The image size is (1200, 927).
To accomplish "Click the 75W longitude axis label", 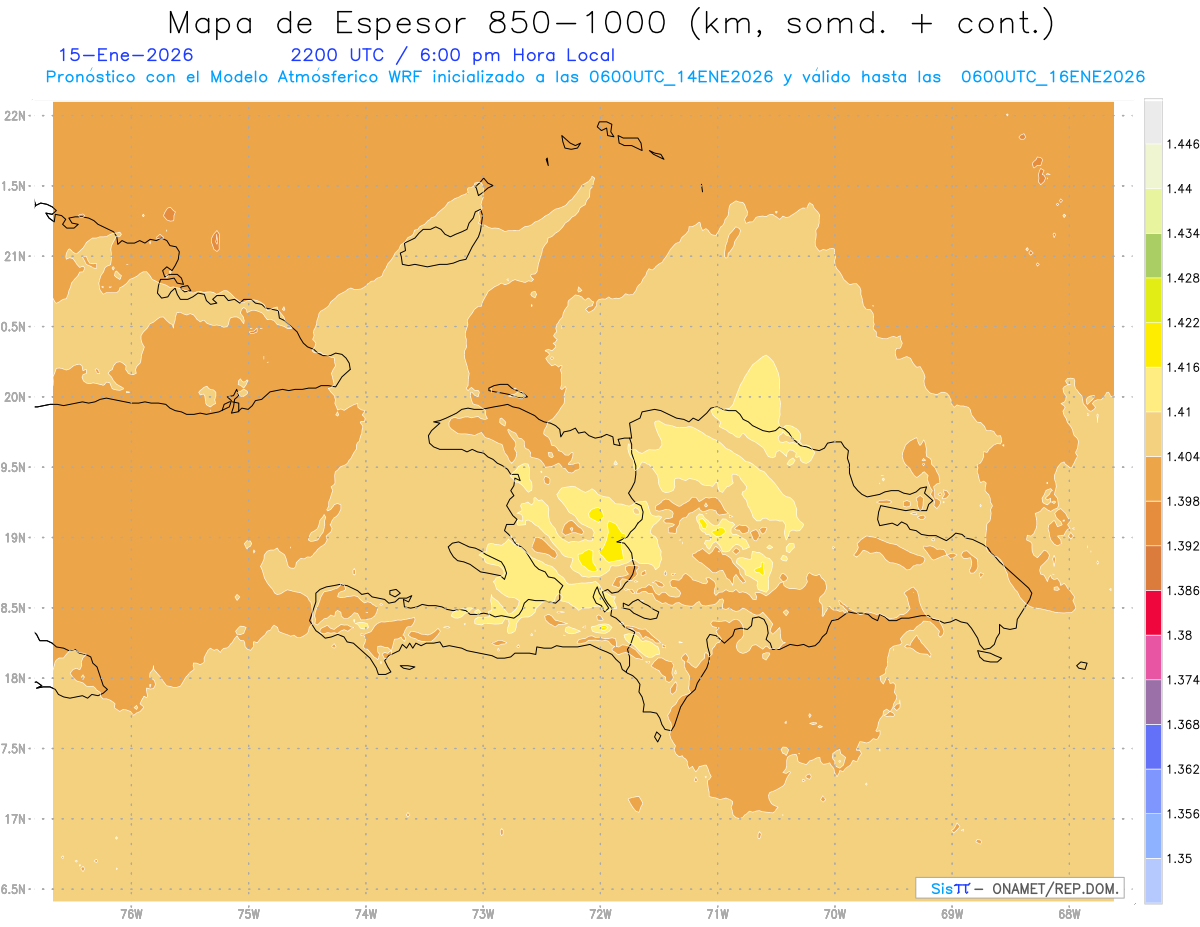I will (249, 914).
